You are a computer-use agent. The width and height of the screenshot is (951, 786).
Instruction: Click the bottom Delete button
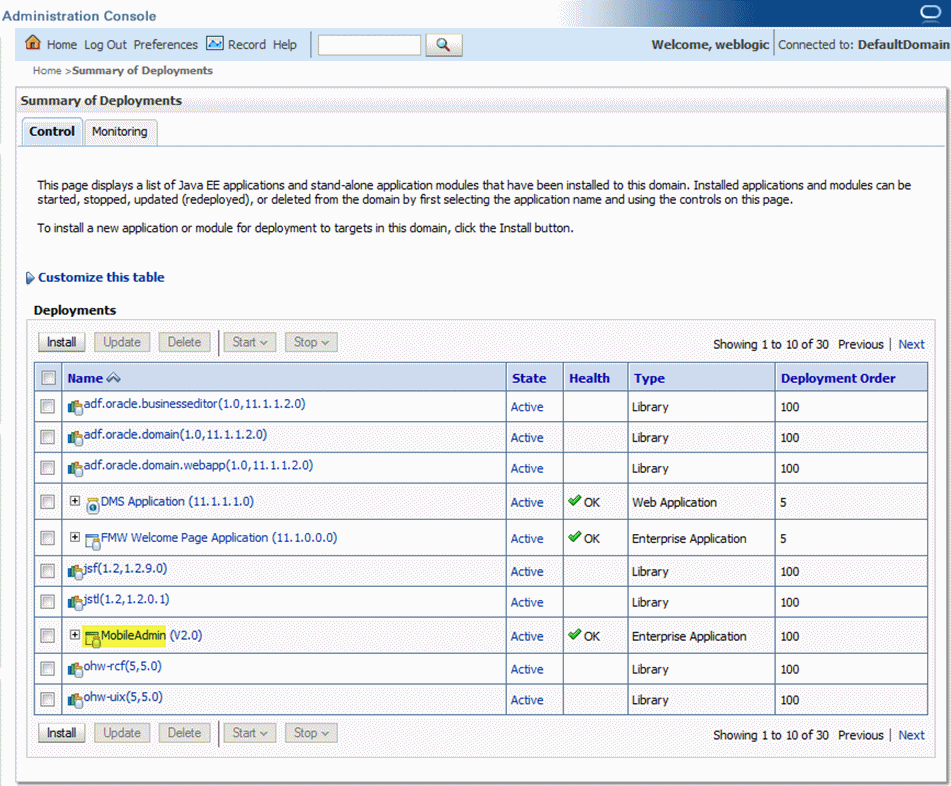pyautogui.click(x=184, y=733)
